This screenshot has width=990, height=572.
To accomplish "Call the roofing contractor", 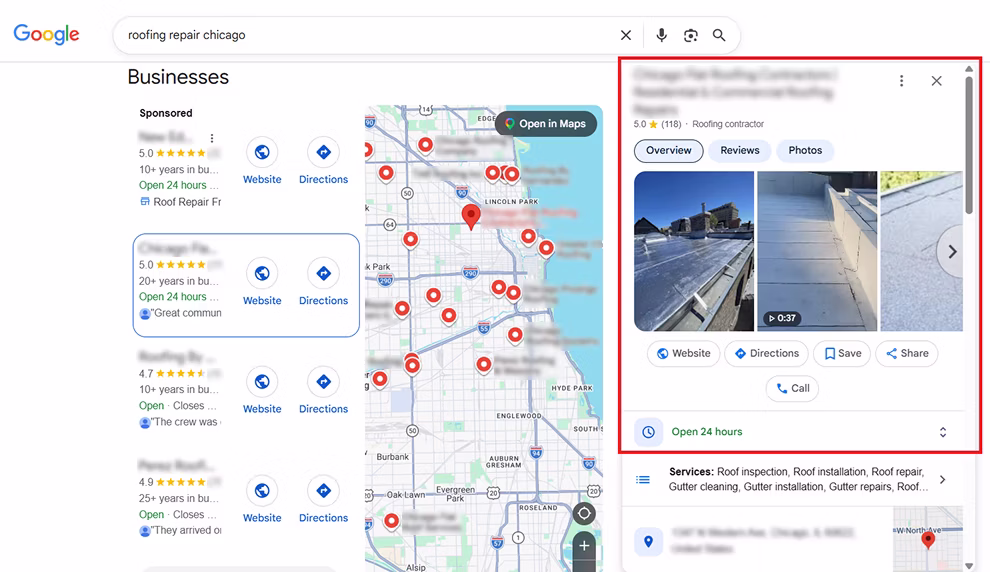I will pyautogui.click(x=792, y=388).
